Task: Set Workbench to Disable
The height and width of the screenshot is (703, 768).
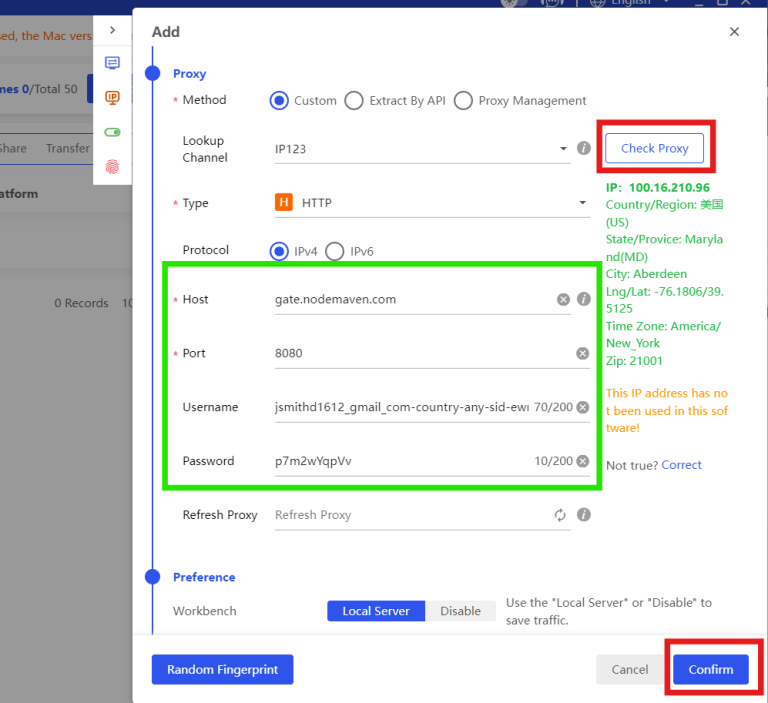Action: coord(460,611)
